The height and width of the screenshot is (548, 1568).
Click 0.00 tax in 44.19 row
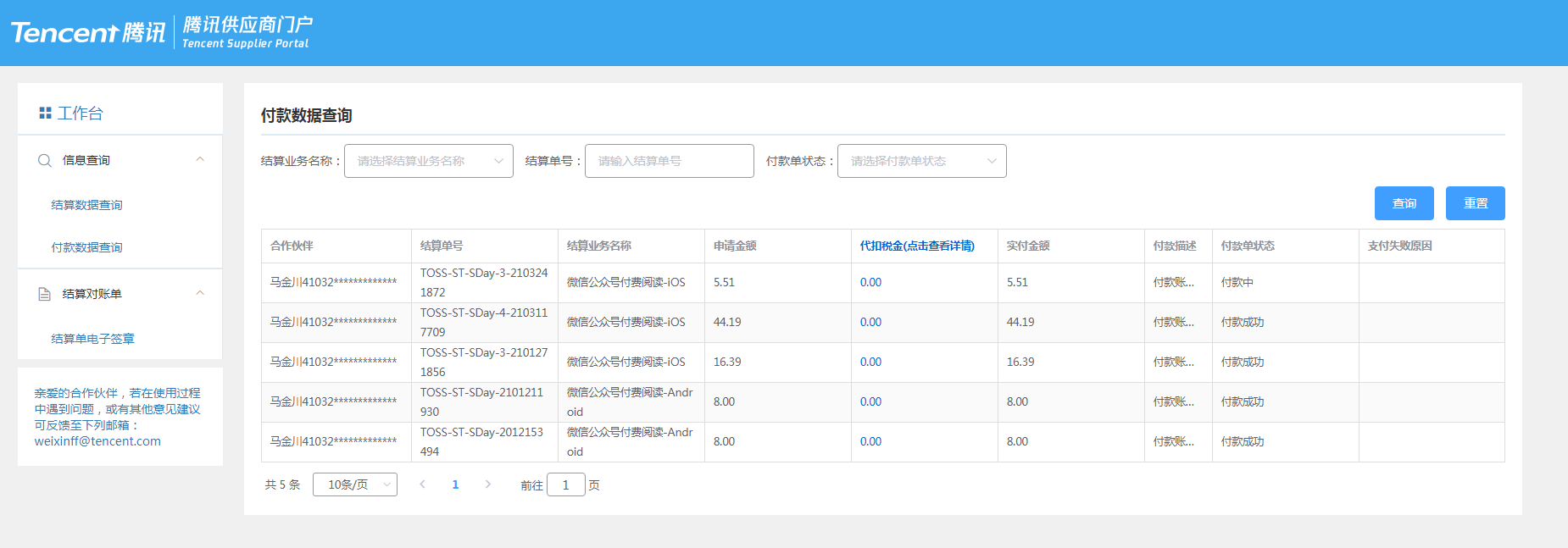870,322
